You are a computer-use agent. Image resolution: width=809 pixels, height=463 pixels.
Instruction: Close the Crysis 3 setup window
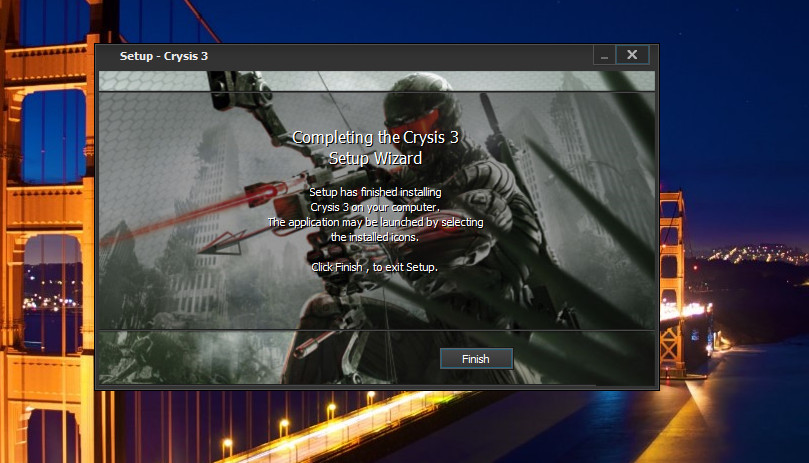click(x=632, y=55)
